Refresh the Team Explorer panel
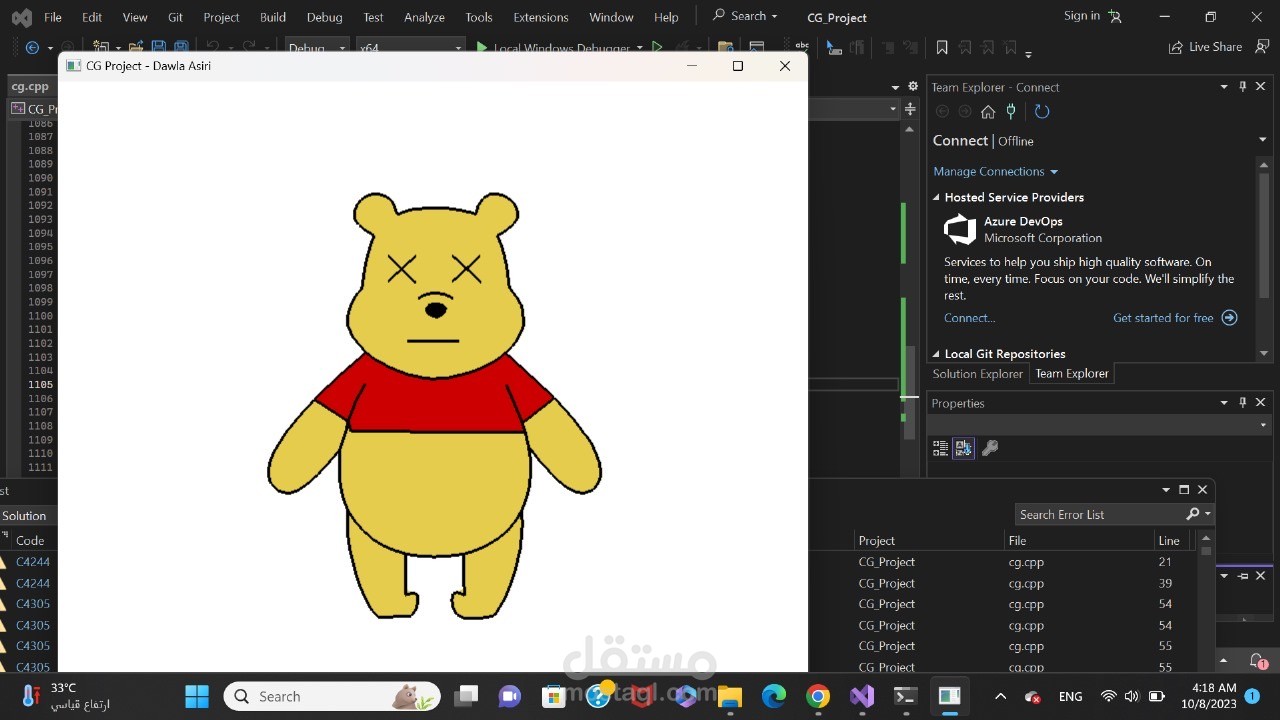1280x720 pixels. pos(1042,112)
